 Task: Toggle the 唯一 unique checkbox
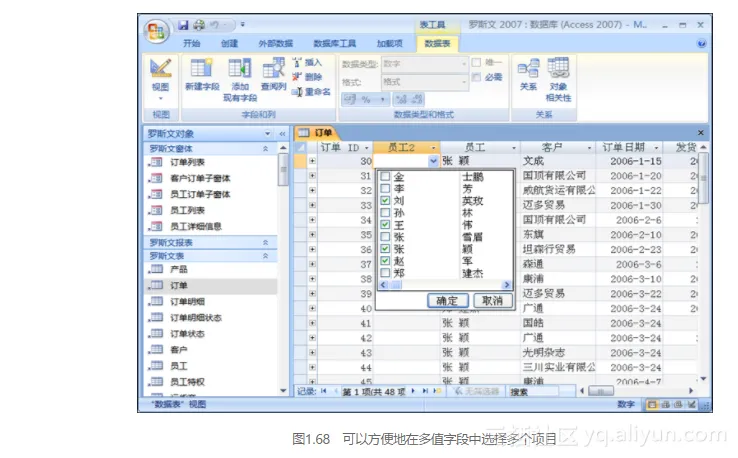476,62
